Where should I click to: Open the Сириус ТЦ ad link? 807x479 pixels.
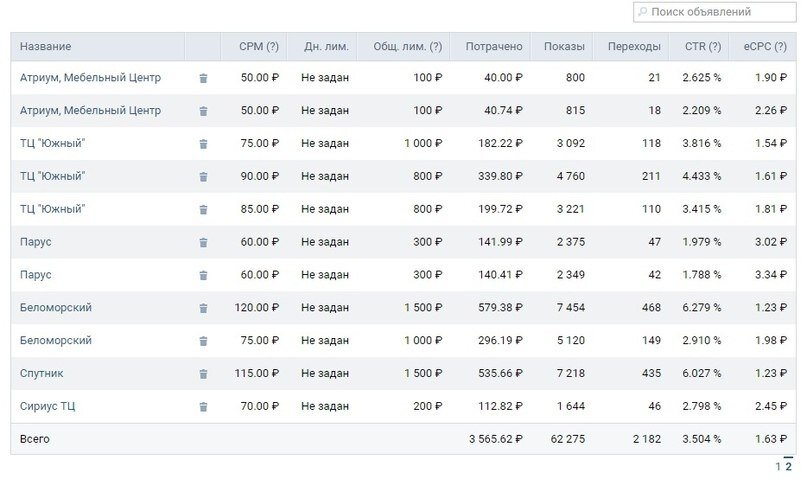click(47, 406)
